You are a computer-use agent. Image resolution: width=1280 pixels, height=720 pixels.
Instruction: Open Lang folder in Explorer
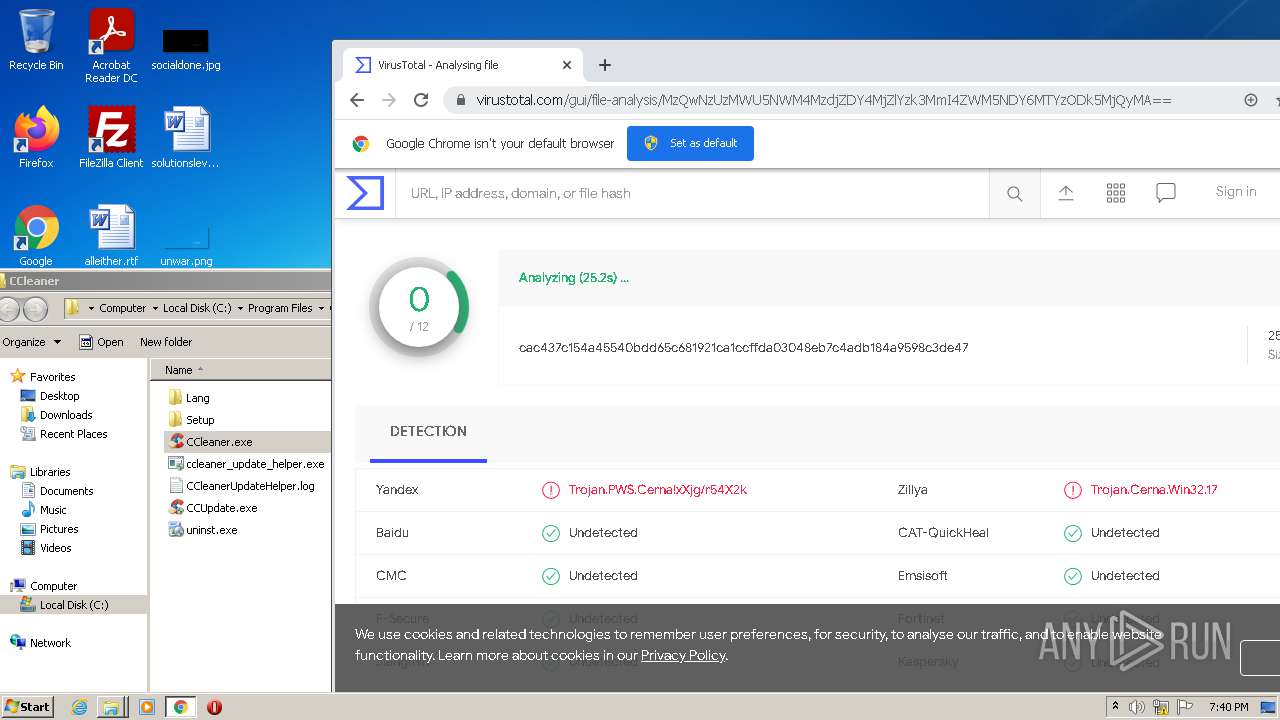(x=189, y=398)
